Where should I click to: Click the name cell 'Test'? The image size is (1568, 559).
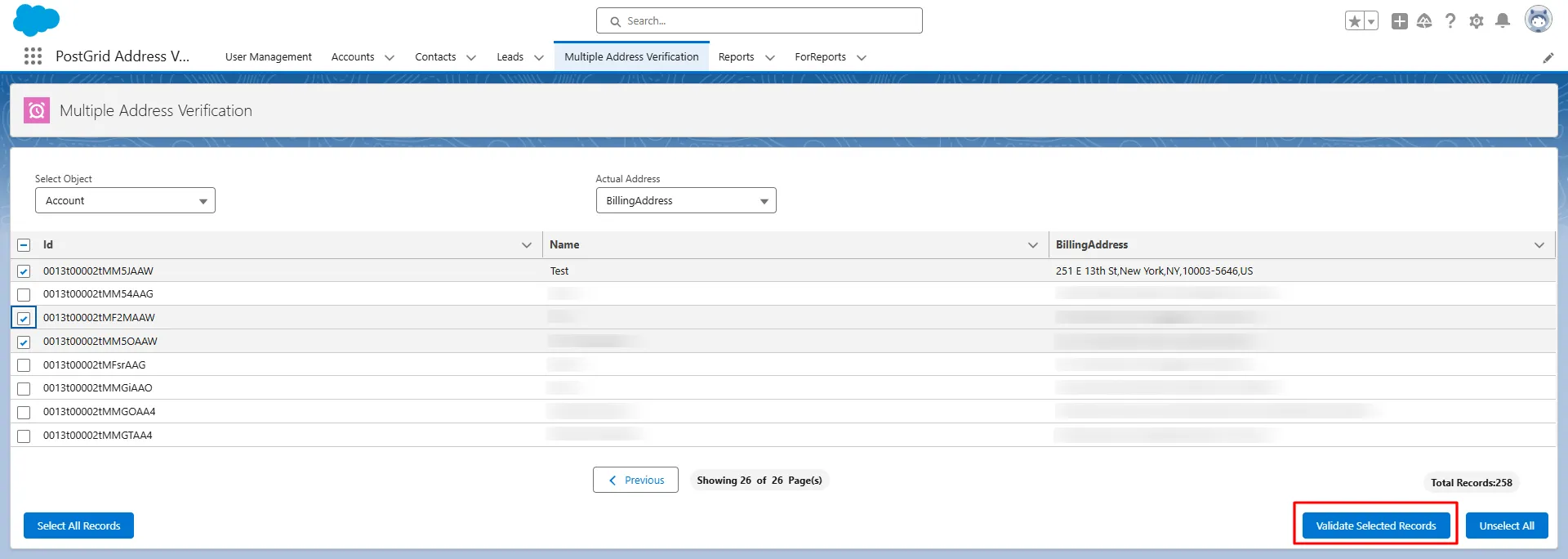tap(559, 271)
